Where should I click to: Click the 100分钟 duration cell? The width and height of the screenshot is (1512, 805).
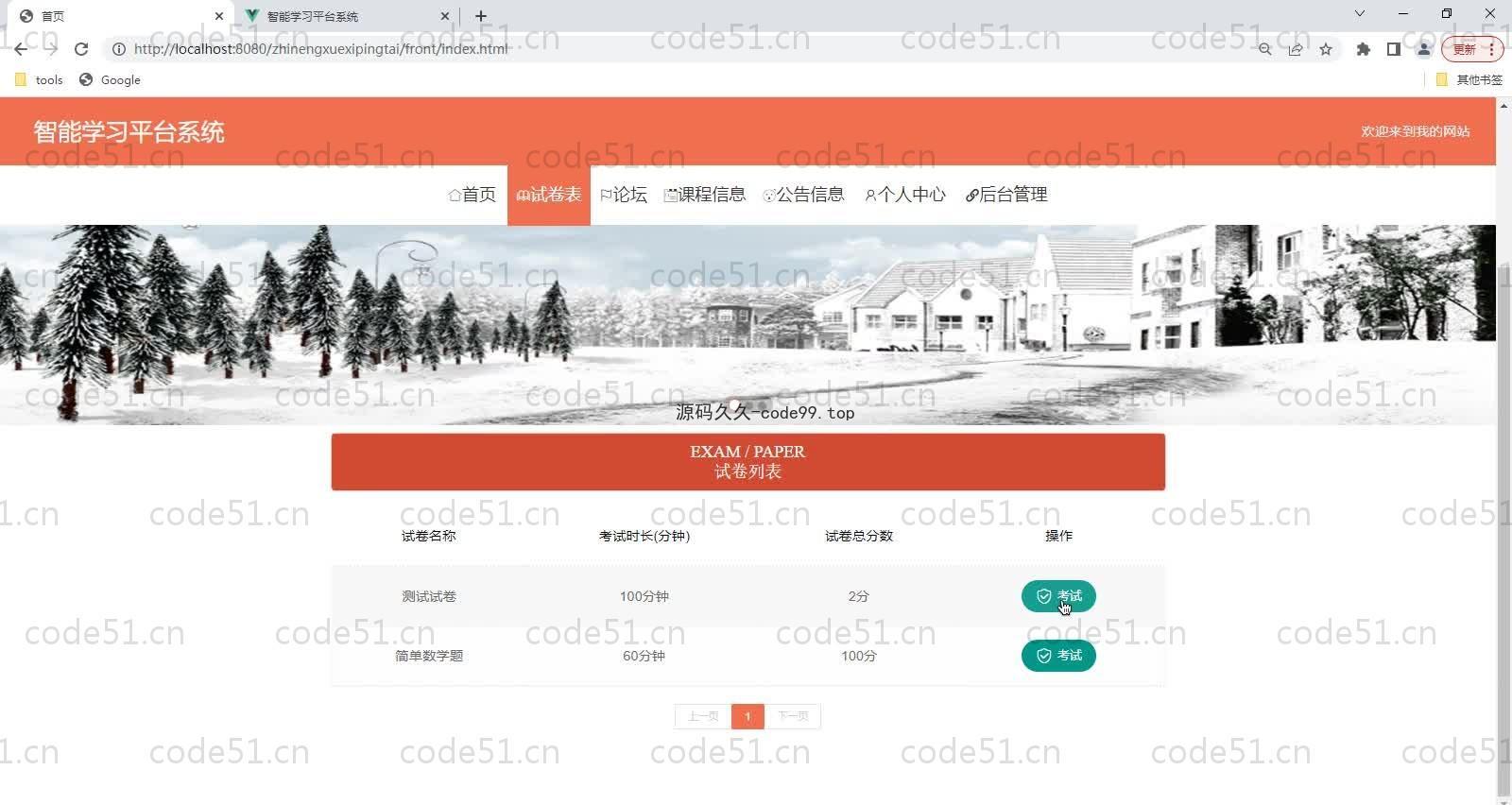[x=644, y=596]
